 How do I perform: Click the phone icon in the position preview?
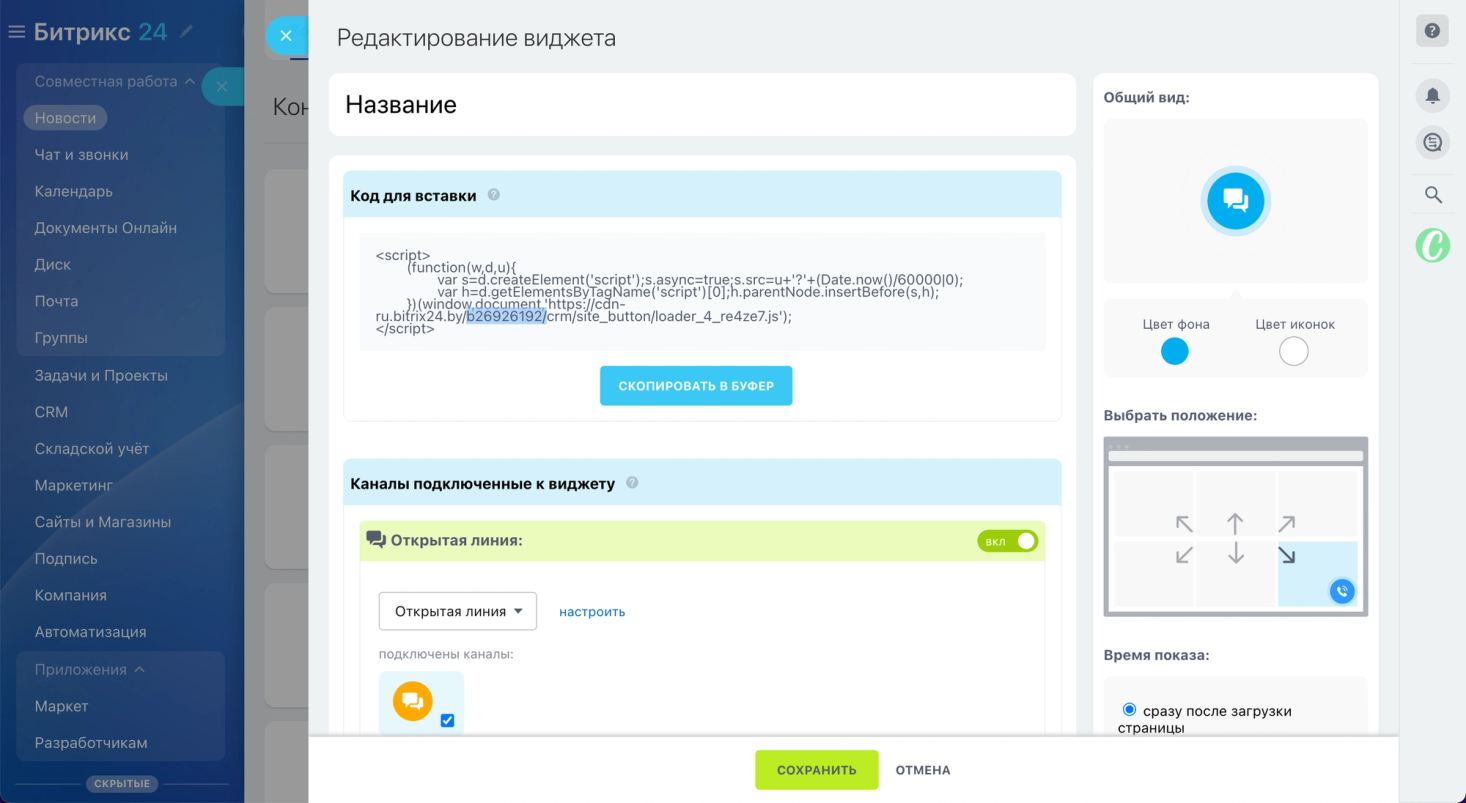[x=1342, y=591]
